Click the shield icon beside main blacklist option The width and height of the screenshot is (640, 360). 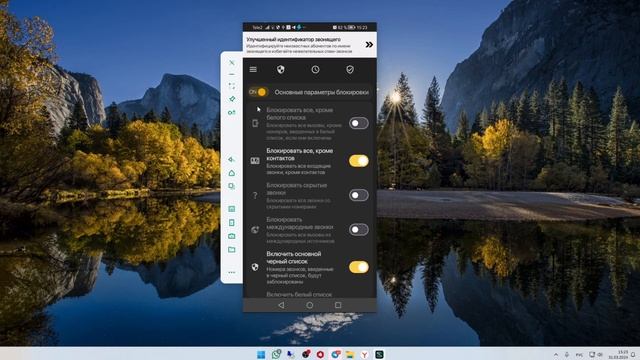click(x=255, y=267)
